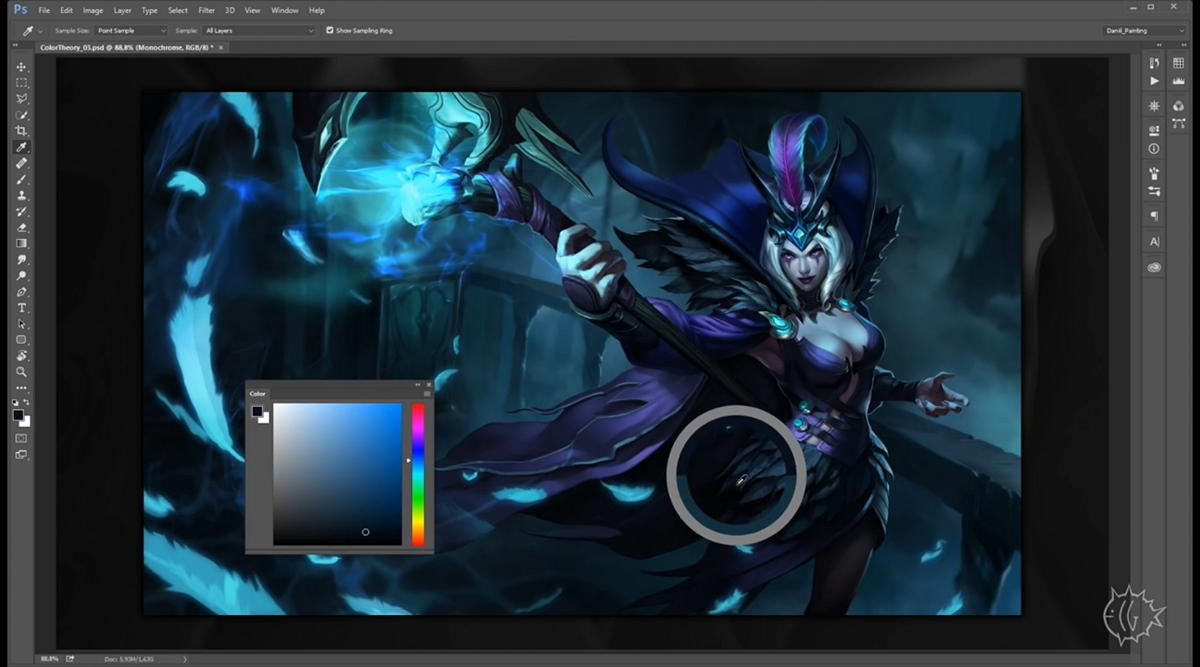This screenshot has width=1200, height=667.
Task: Select the Eyedropper tool in the toolbox
Action: 21,147
